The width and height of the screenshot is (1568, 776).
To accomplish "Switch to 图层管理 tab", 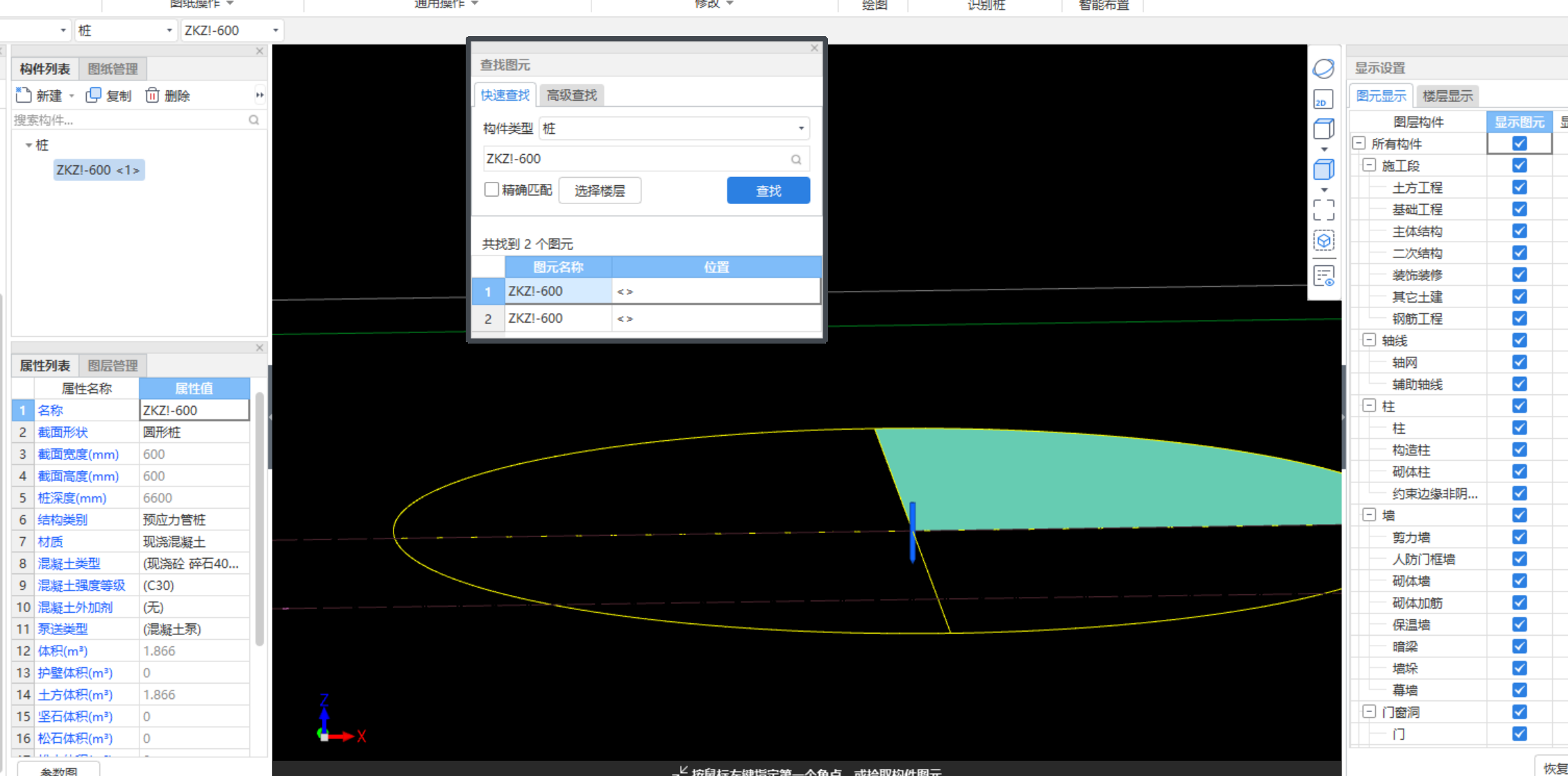I will [x=112, y=365].
